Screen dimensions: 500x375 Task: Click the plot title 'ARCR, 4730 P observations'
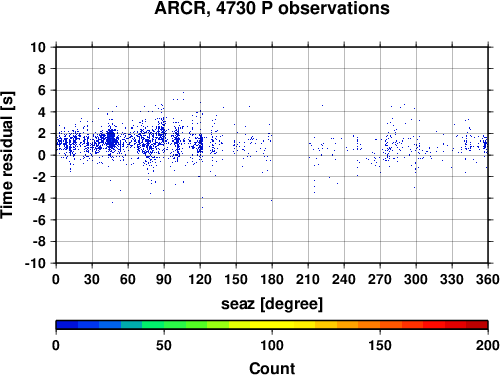point(272,8)
